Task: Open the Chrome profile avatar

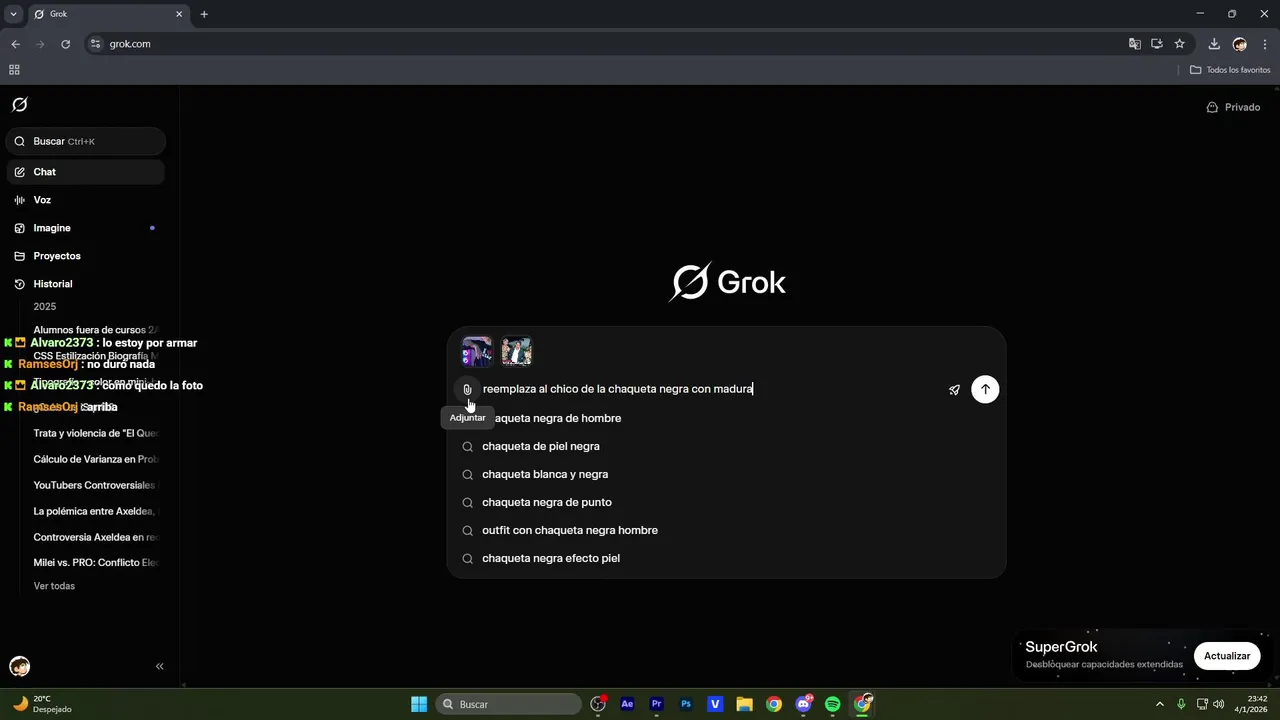Action: (1240, 44)
